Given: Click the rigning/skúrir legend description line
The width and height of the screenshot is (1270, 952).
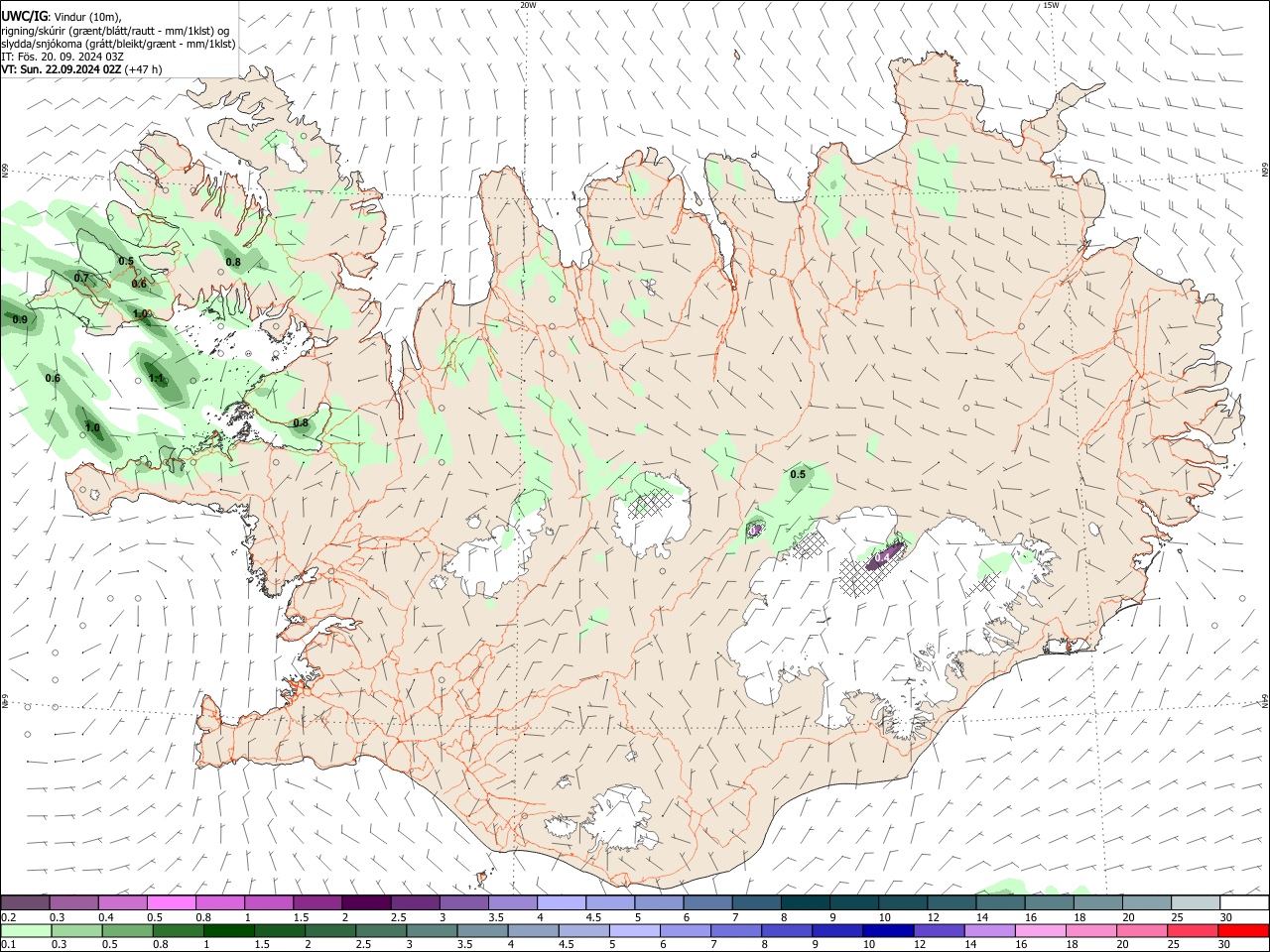Looking at the screenshot, I should pos(114,30).
